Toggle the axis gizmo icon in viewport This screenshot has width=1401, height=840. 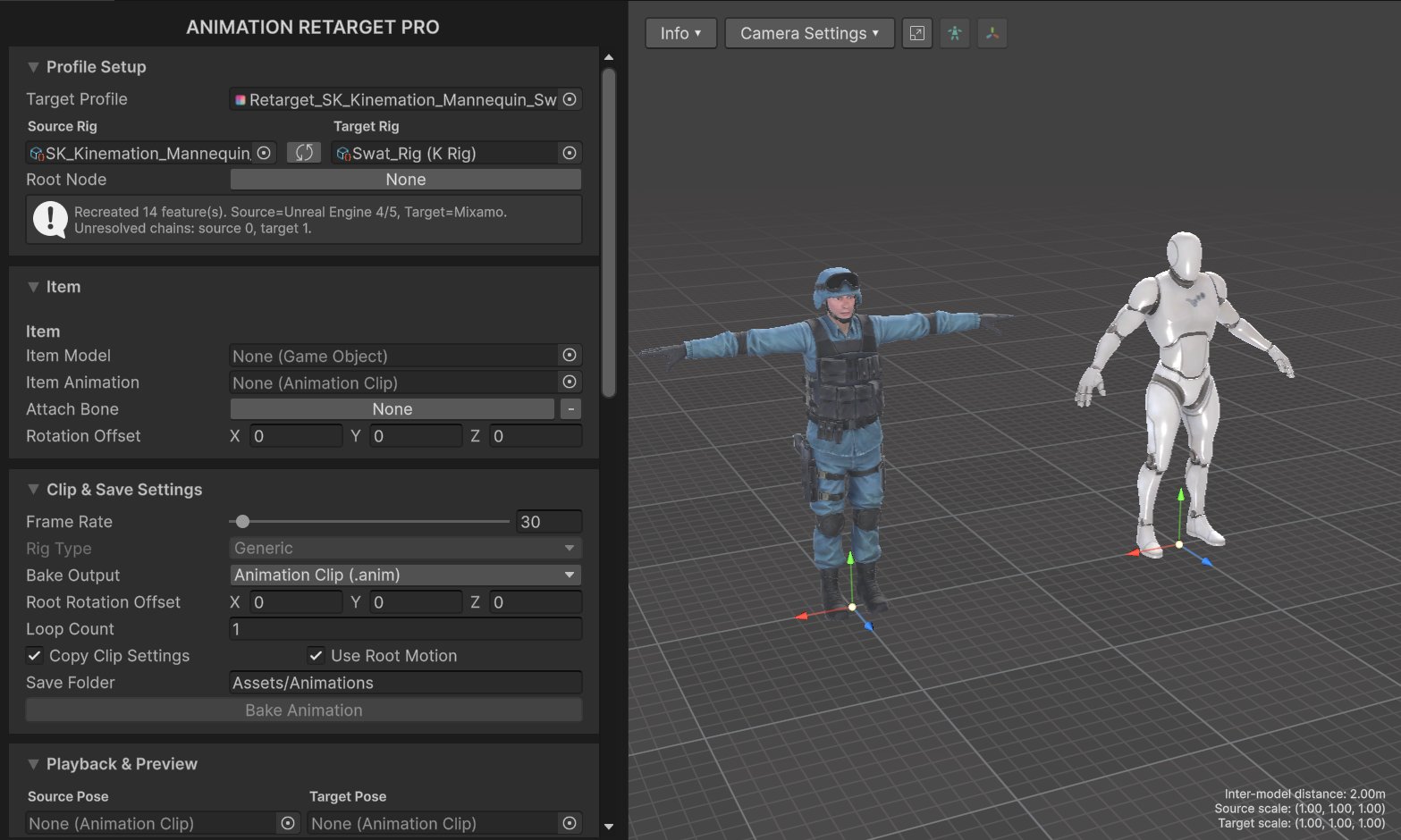coord(992,33)
